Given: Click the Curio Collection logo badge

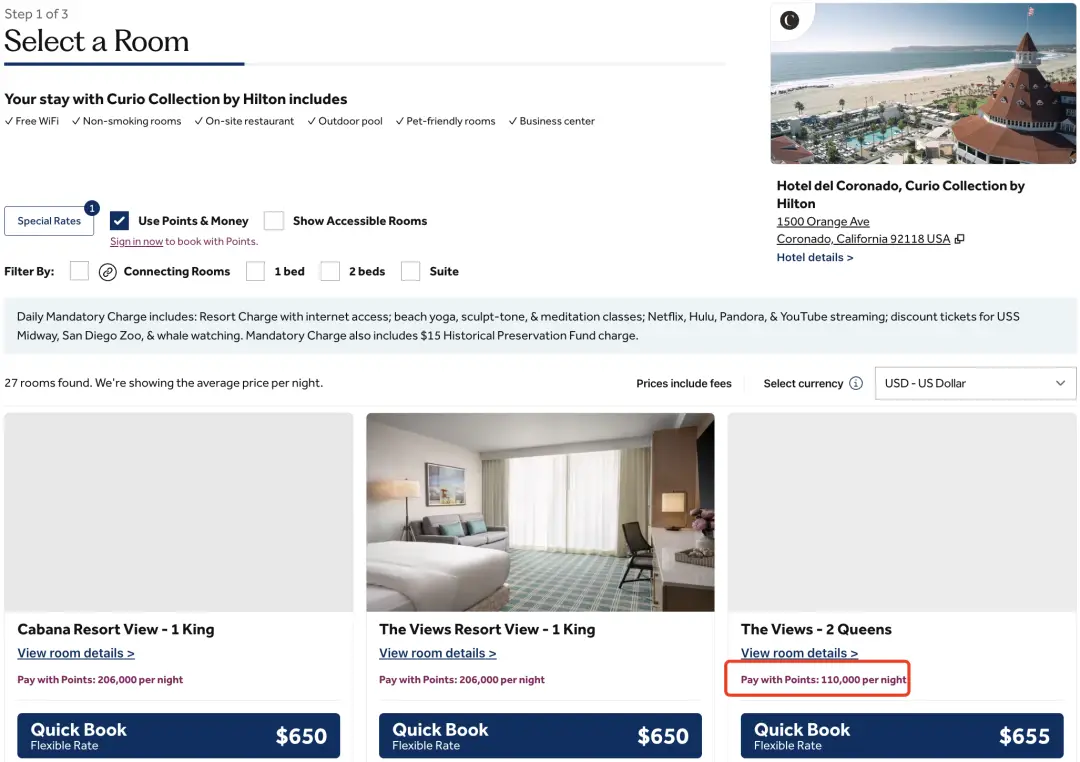Looking at the screenshot, I should (x=790, y=21).
